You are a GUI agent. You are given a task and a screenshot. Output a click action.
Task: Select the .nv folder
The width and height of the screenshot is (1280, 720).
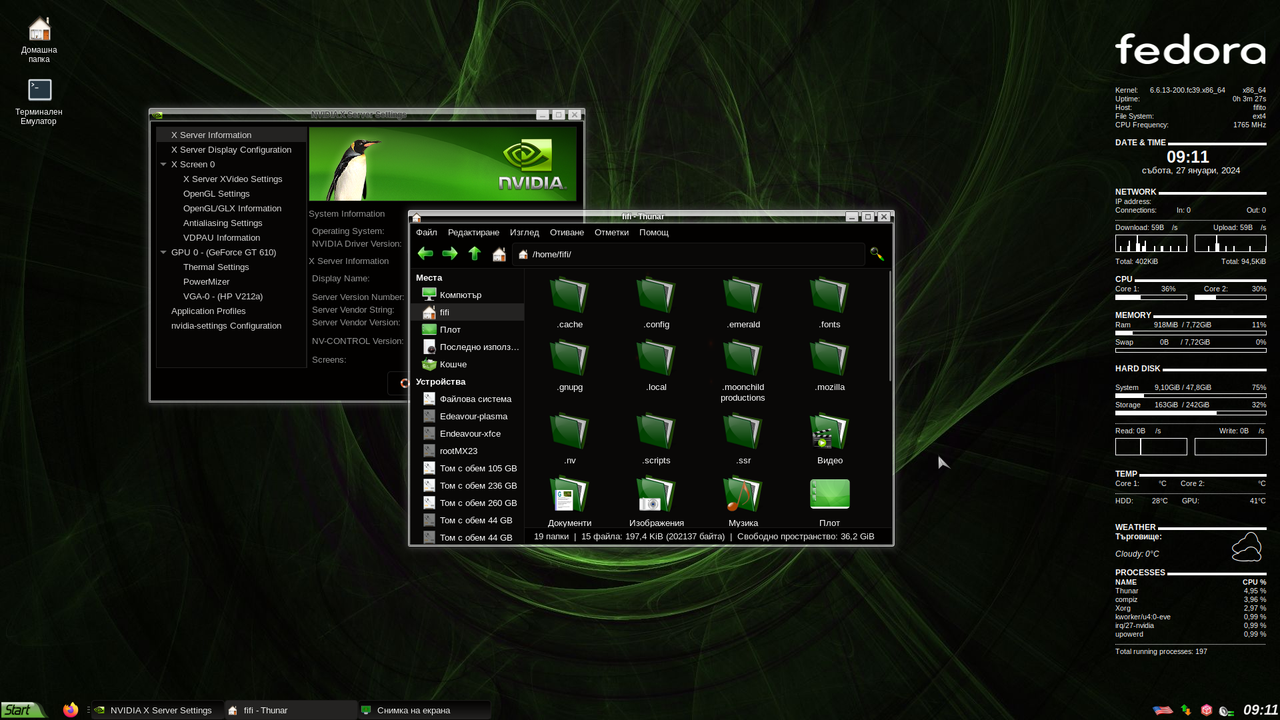click(570, 439)
